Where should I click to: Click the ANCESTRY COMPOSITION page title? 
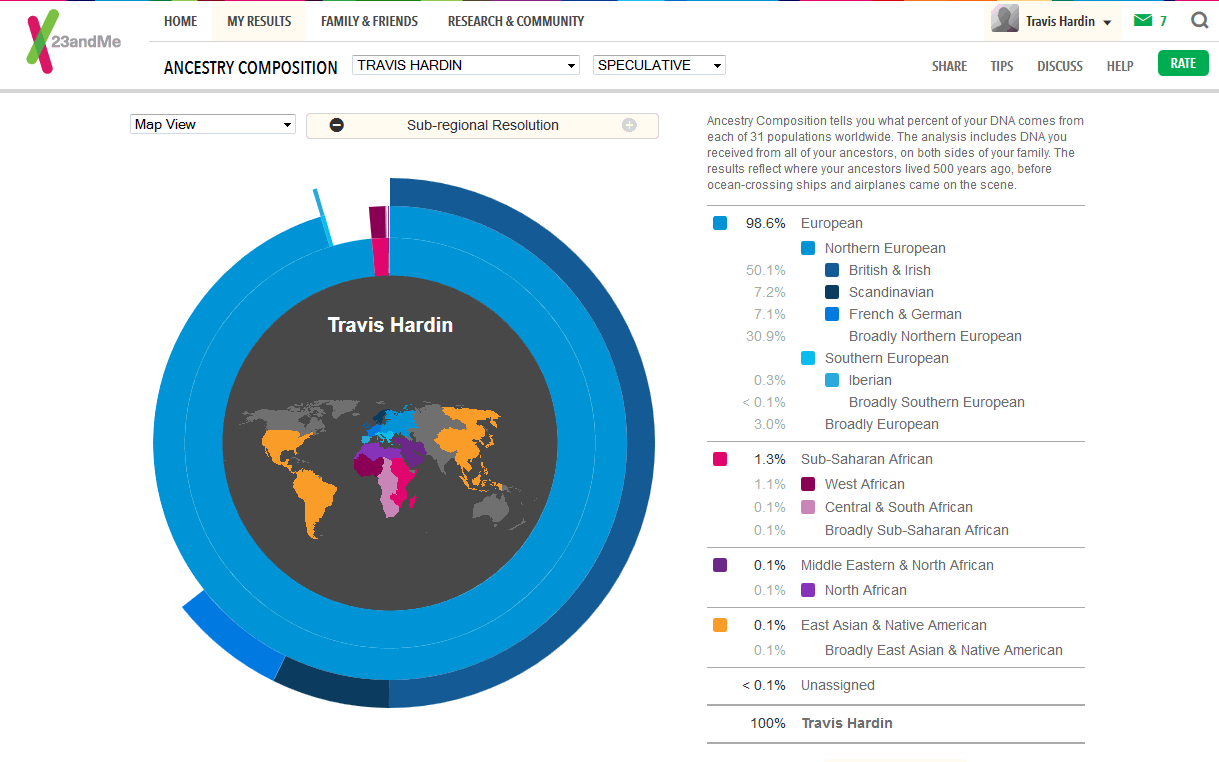[251, 68]
